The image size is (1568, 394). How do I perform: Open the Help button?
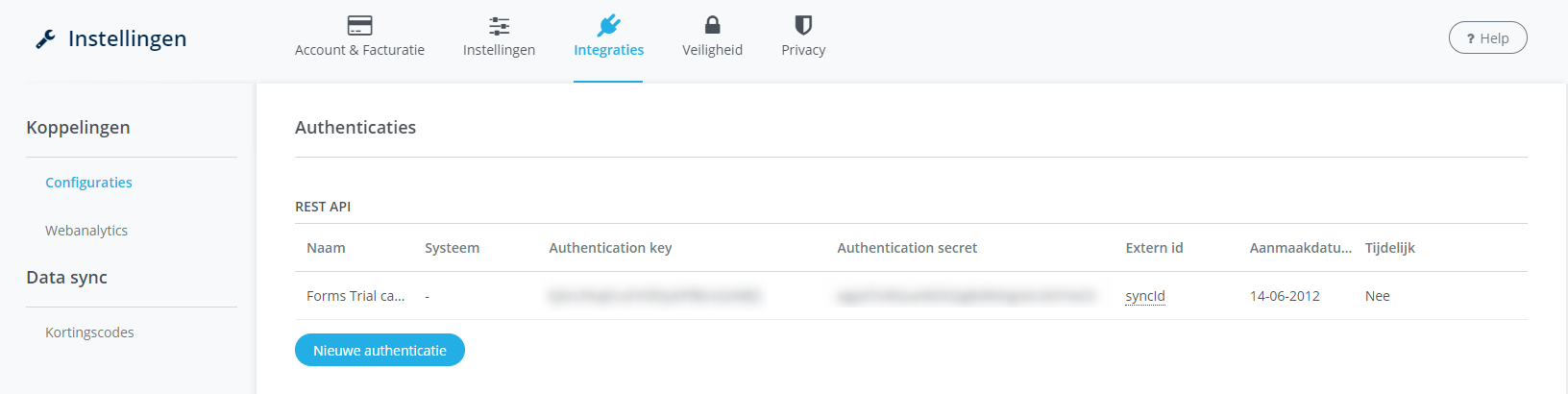click(1487, 38)
